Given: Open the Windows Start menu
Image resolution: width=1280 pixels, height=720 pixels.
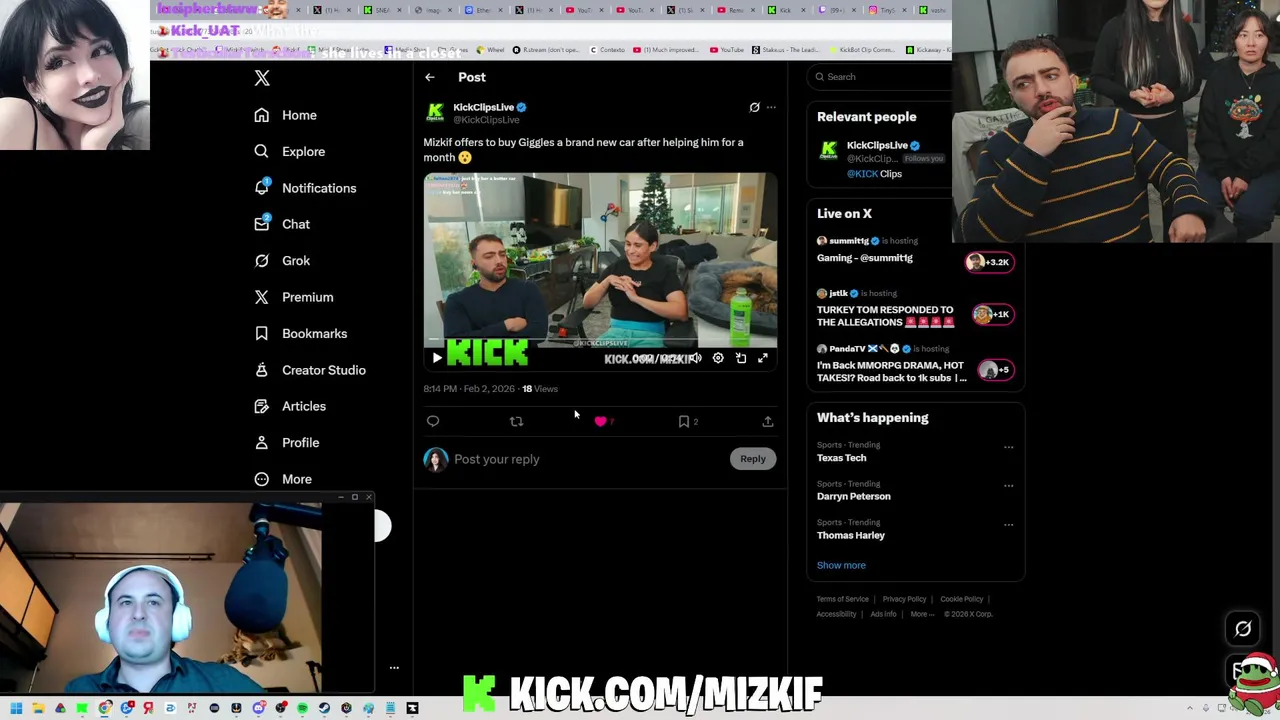Looking at the screenshot, I should click(16, 708).
